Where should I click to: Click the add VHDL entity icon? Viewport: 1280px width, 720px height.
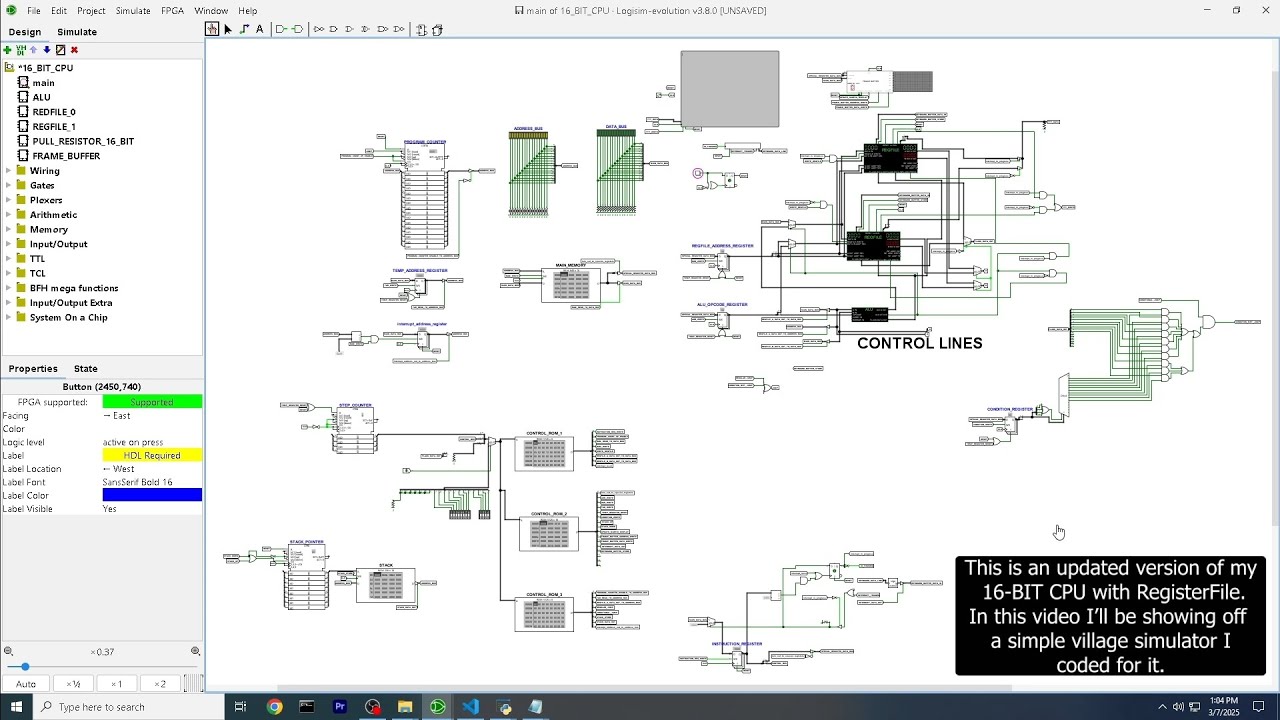coord(21,50)
